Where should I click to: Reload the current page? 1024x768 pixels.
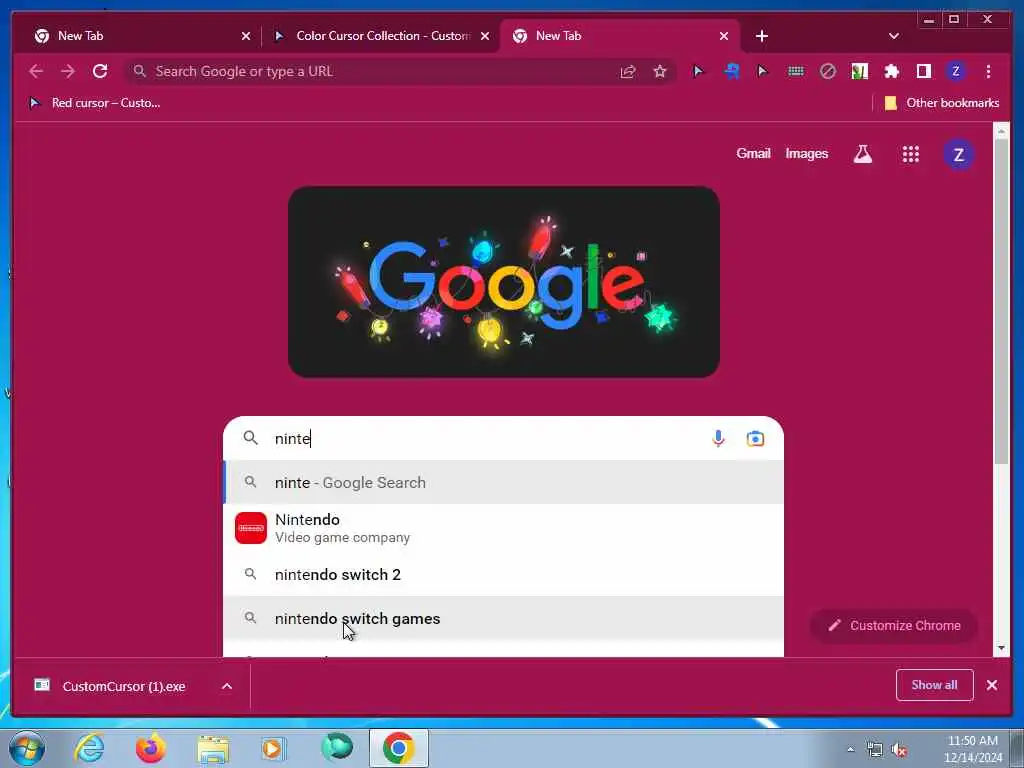(100, 71)
